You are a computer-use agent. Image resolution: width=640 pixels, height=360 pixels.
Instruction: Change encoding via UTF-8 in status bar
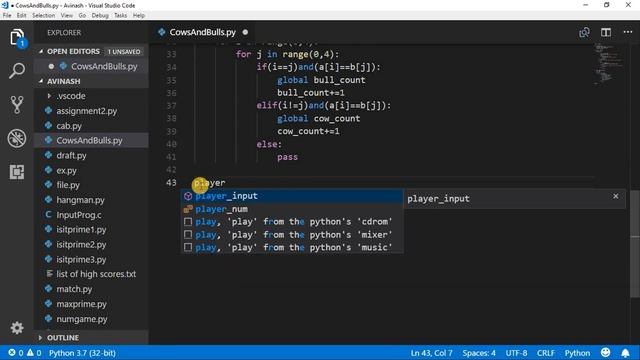point(516,353)
